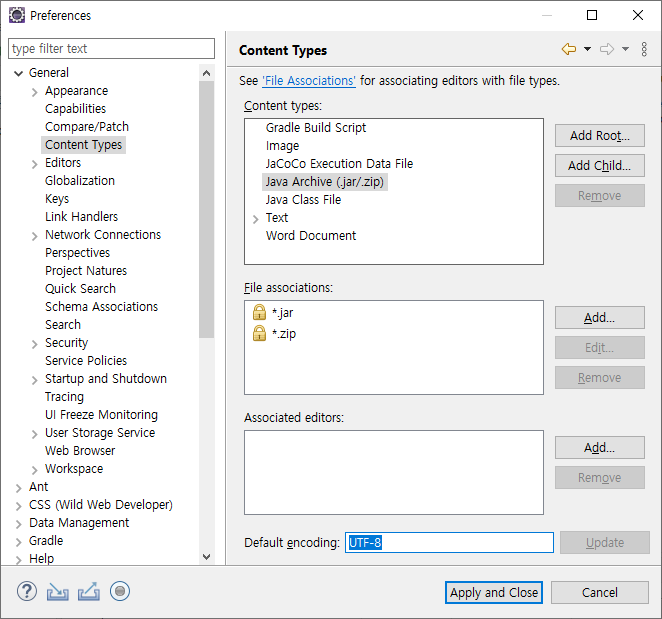The width and height of the screenshot is (662, 619).
Task: Select Gradle Build Script content type
Action: (x=316, y=128)
